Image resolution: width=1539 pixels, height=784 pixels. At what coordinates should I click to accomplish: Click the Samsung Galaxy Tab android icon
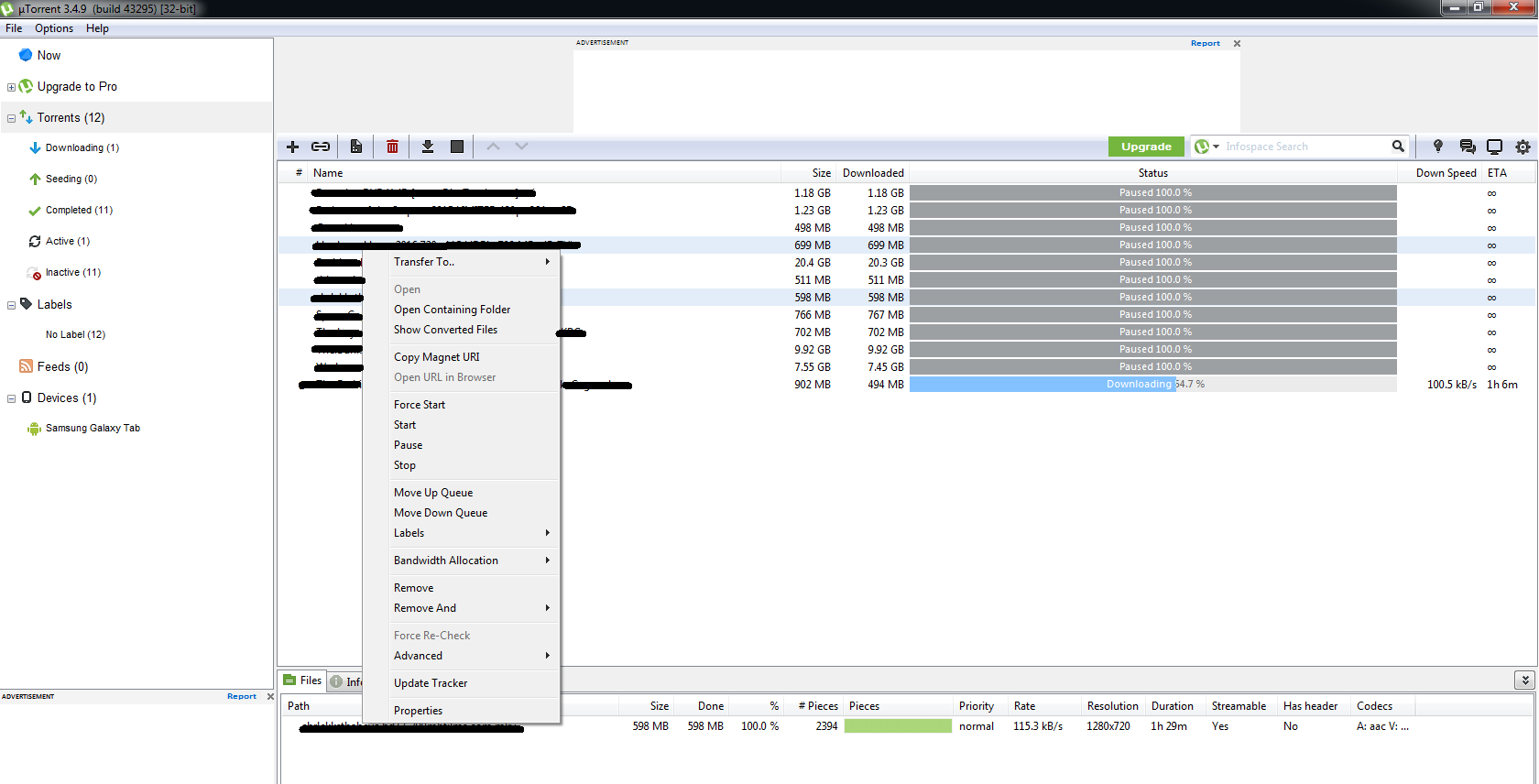coord(34,429)
